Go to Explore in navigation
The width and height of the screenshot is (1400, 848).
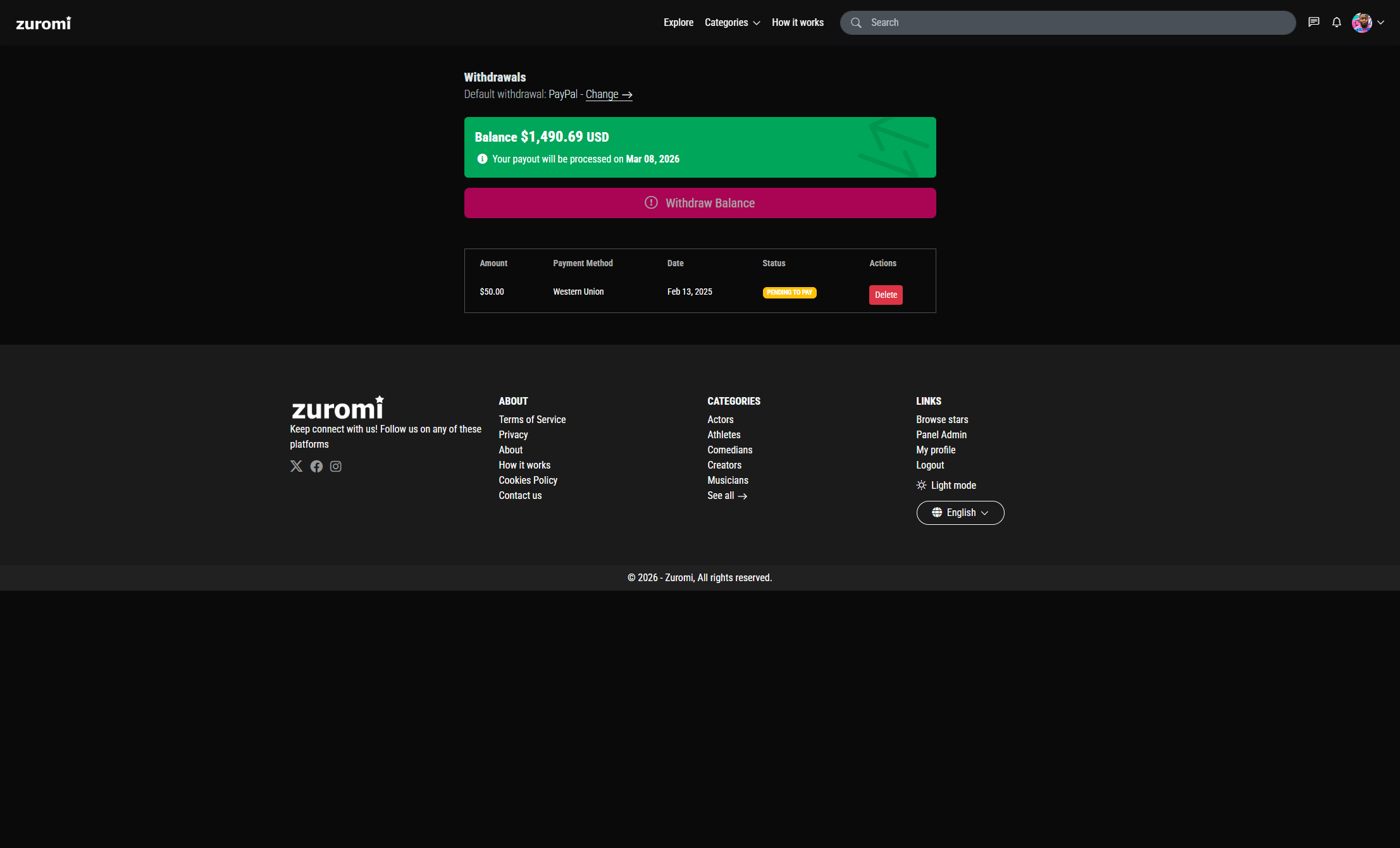tap(678, 22)
